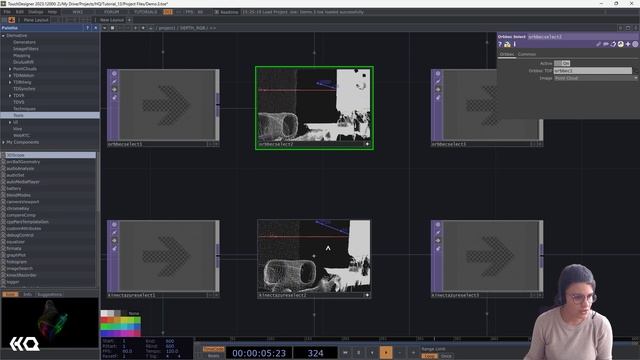640x360 pixels.
Task: Click the round globe icon in parameters
Action: pyautogui.click(x=620, y=44)
